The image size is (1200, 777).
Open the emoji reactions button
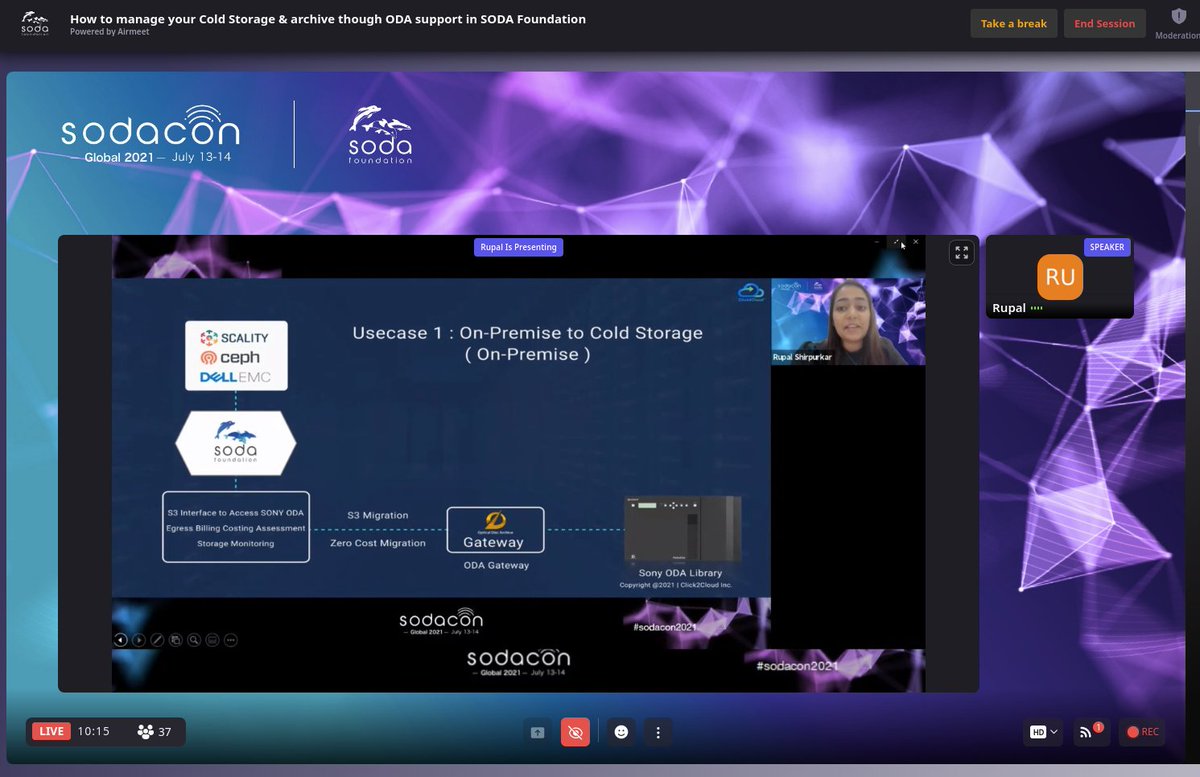tap(621, 732)
